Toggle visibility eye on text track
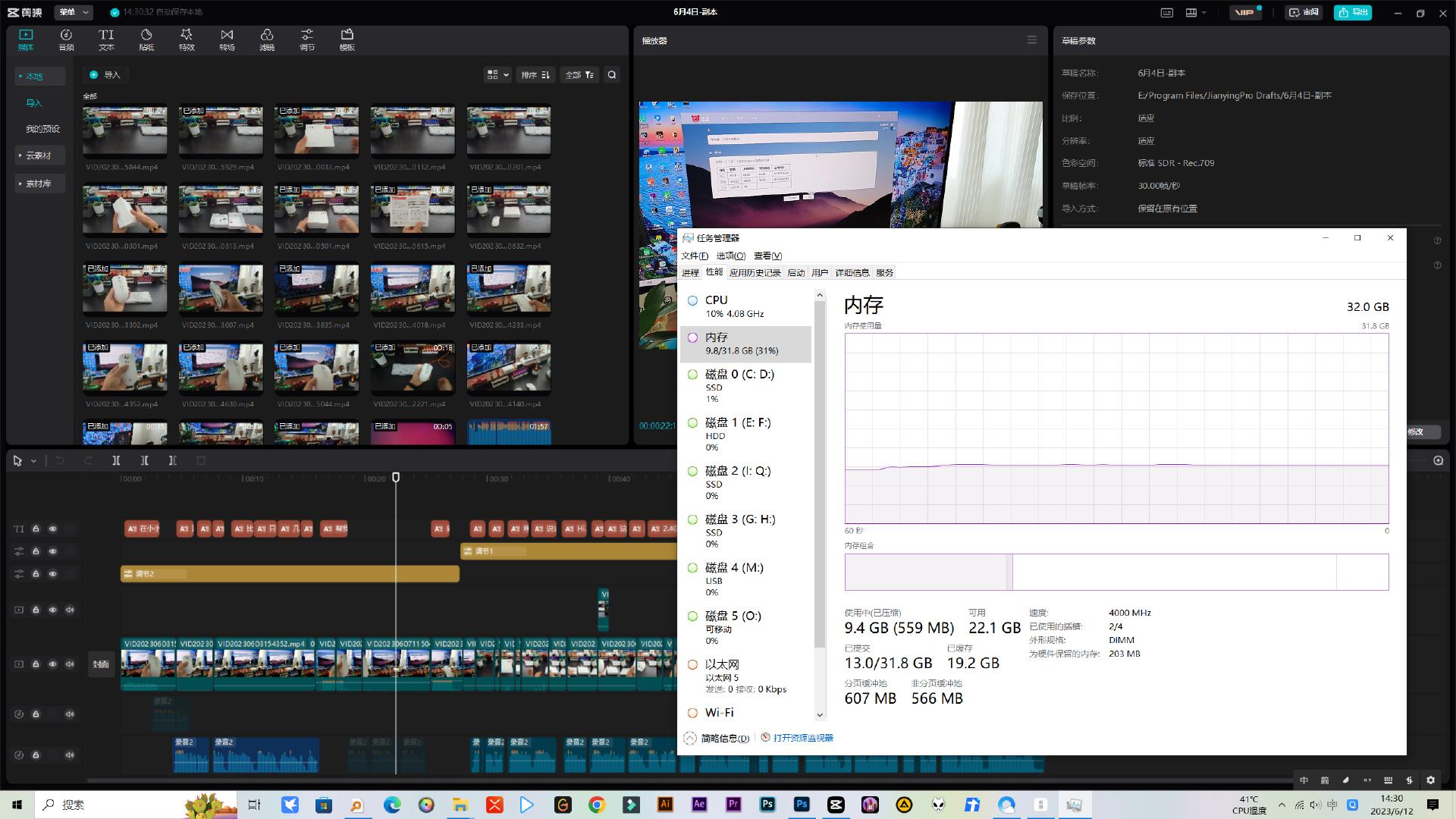Image resolution: width=1456 pixels, height=819 pixels. point(52,529)
